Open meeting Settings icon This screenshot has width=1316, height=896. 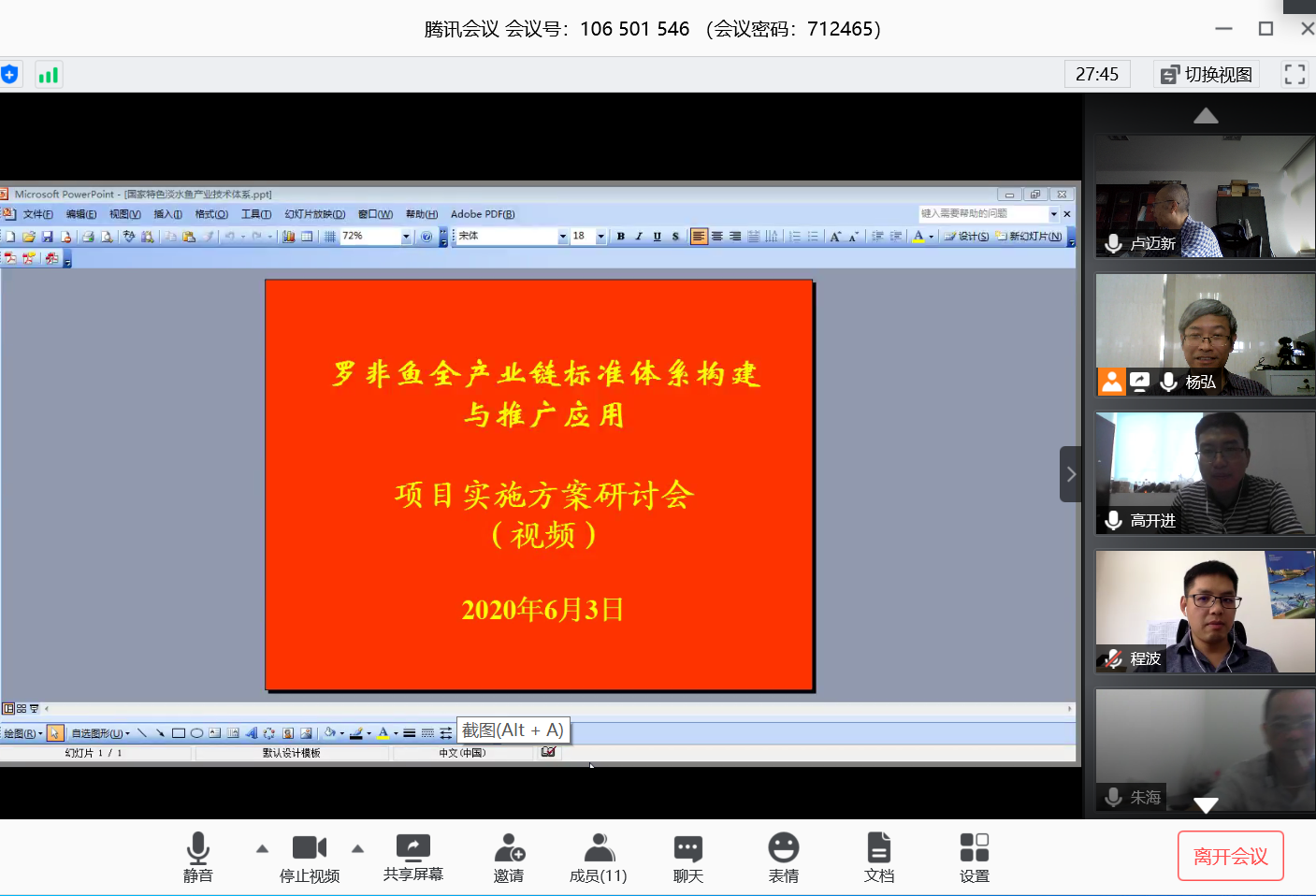pos(974,857)
